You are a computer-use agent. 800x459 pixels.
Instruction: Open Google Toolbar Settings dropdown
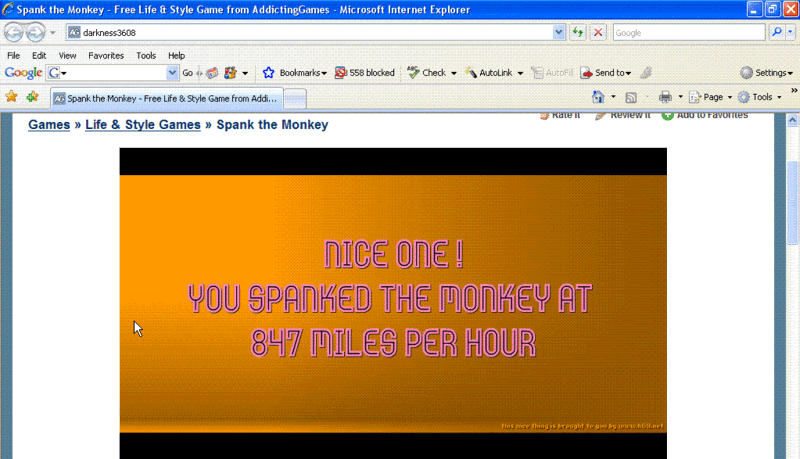point(767,73)
